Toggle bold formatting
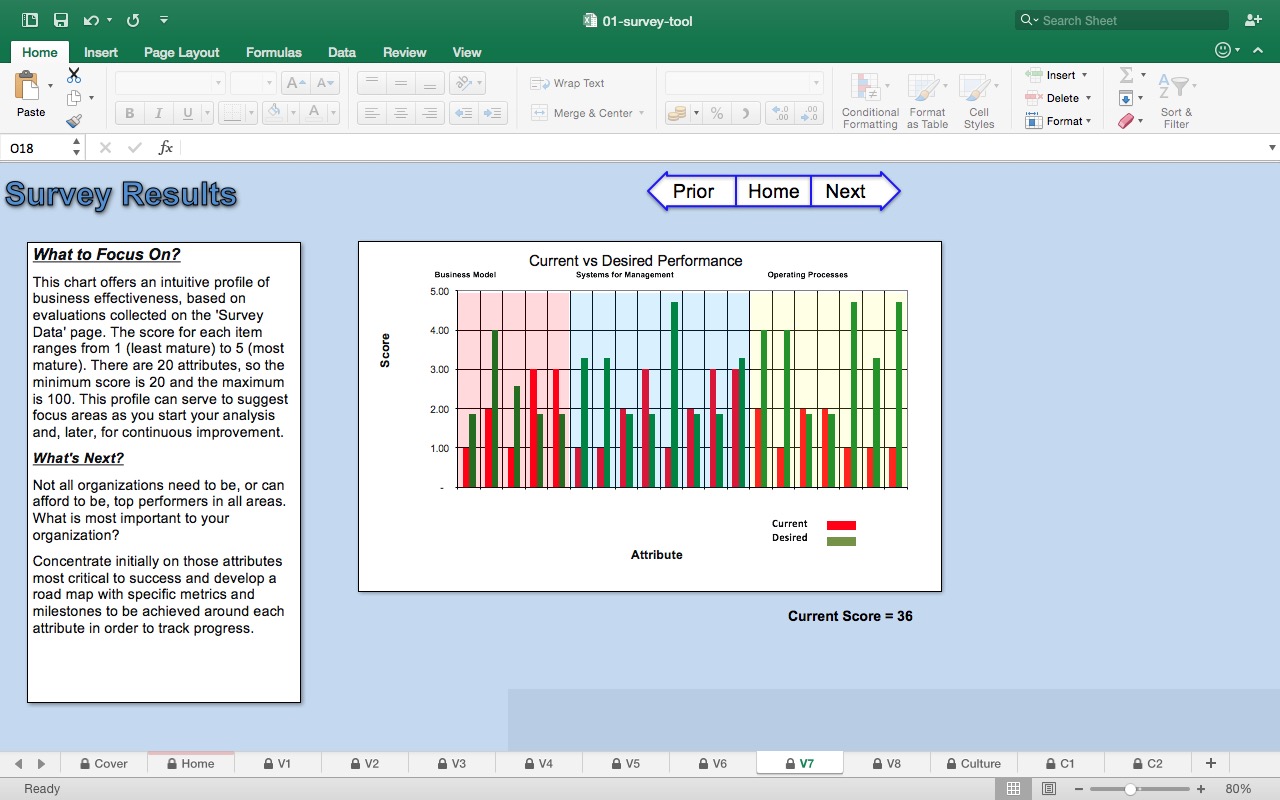The height and width of the screenshot is (800, 1280). [128, 113]
